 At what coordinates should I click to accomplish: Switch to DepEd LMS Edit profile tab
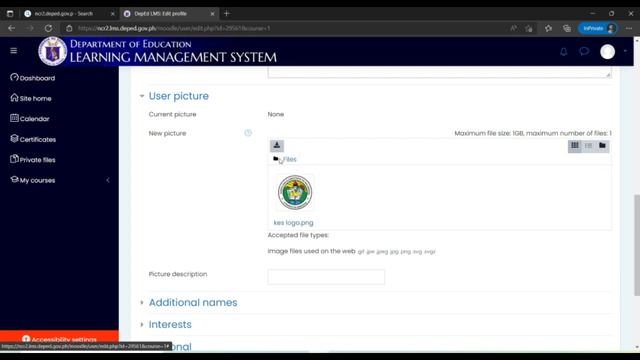(160, 13)
